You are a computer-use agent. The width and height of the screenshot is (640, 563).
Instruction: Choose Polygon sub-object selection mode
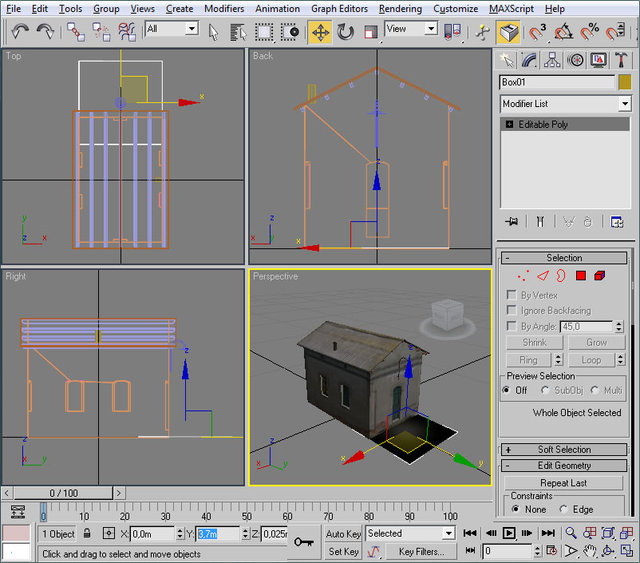(580, 275)
